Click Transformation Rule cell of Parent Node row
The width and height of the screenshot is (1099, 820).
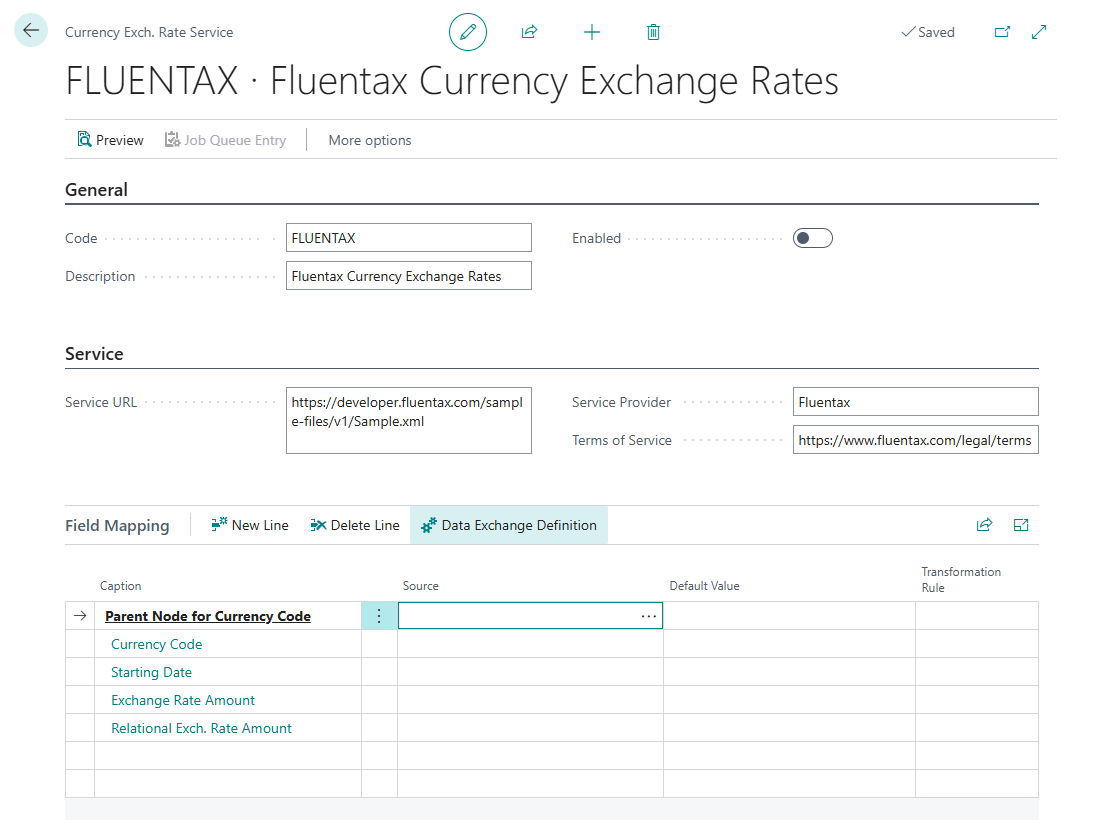tap(977, 616)
